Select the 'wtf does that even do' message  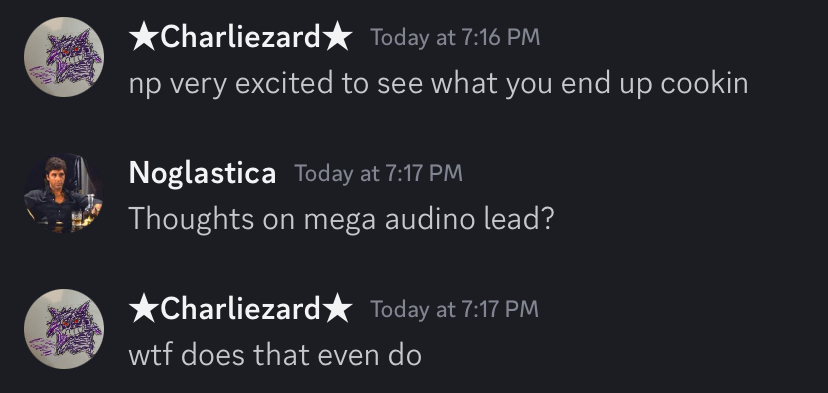(275, 355)
